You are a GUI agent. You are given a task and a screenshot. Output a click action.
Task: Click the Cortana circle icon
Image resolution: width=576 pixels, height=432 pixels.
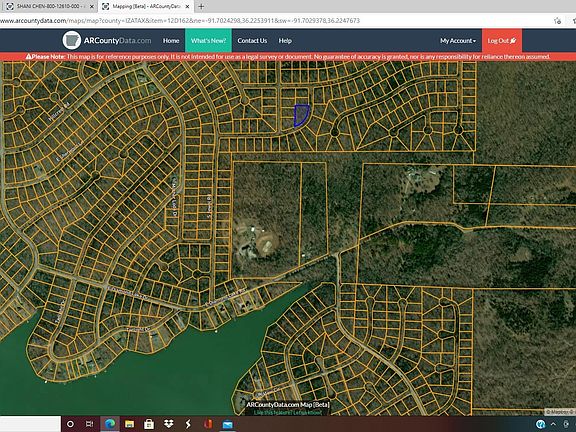point(70,424)
